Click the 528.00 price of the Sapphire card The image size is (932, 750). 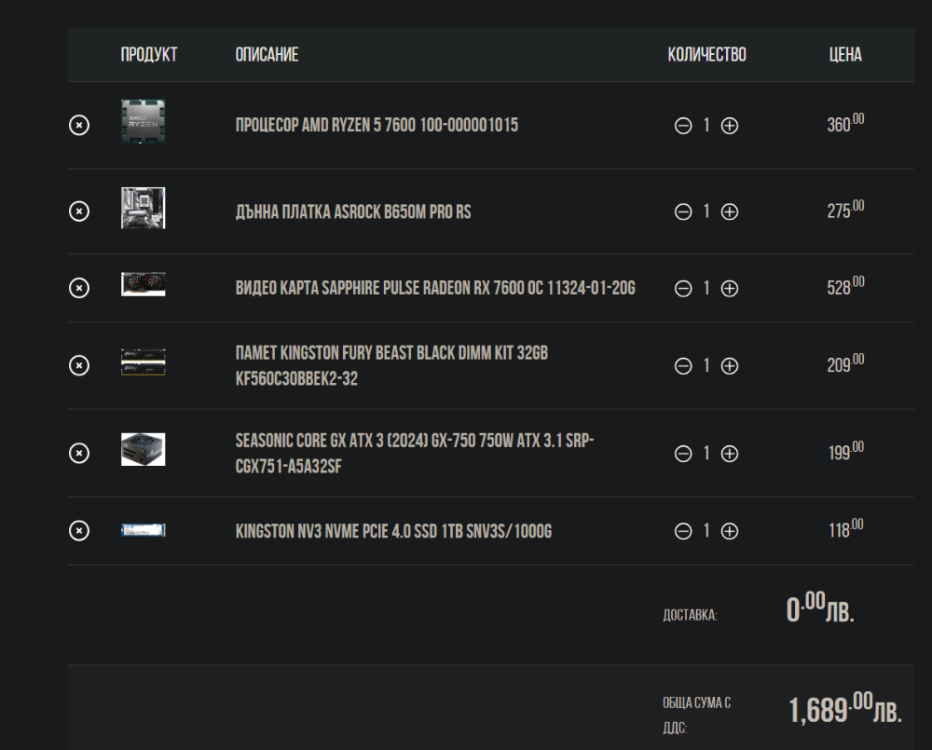(x=845, y=286)
